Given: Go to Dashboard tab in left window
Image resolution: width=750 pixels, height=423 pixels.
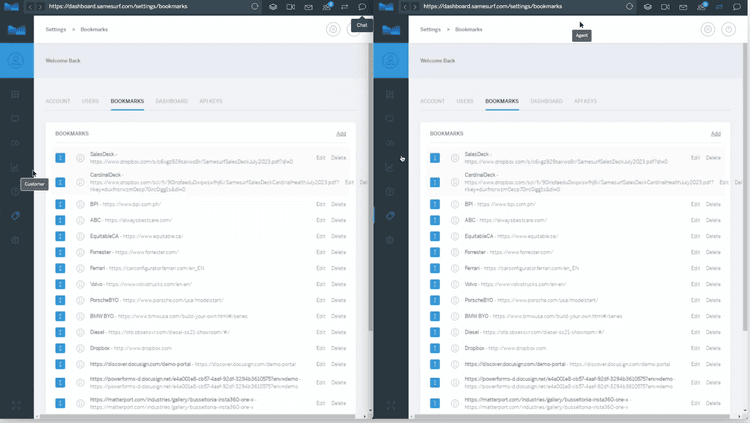Looking at the screenshot, I should (x=171, y=101).
